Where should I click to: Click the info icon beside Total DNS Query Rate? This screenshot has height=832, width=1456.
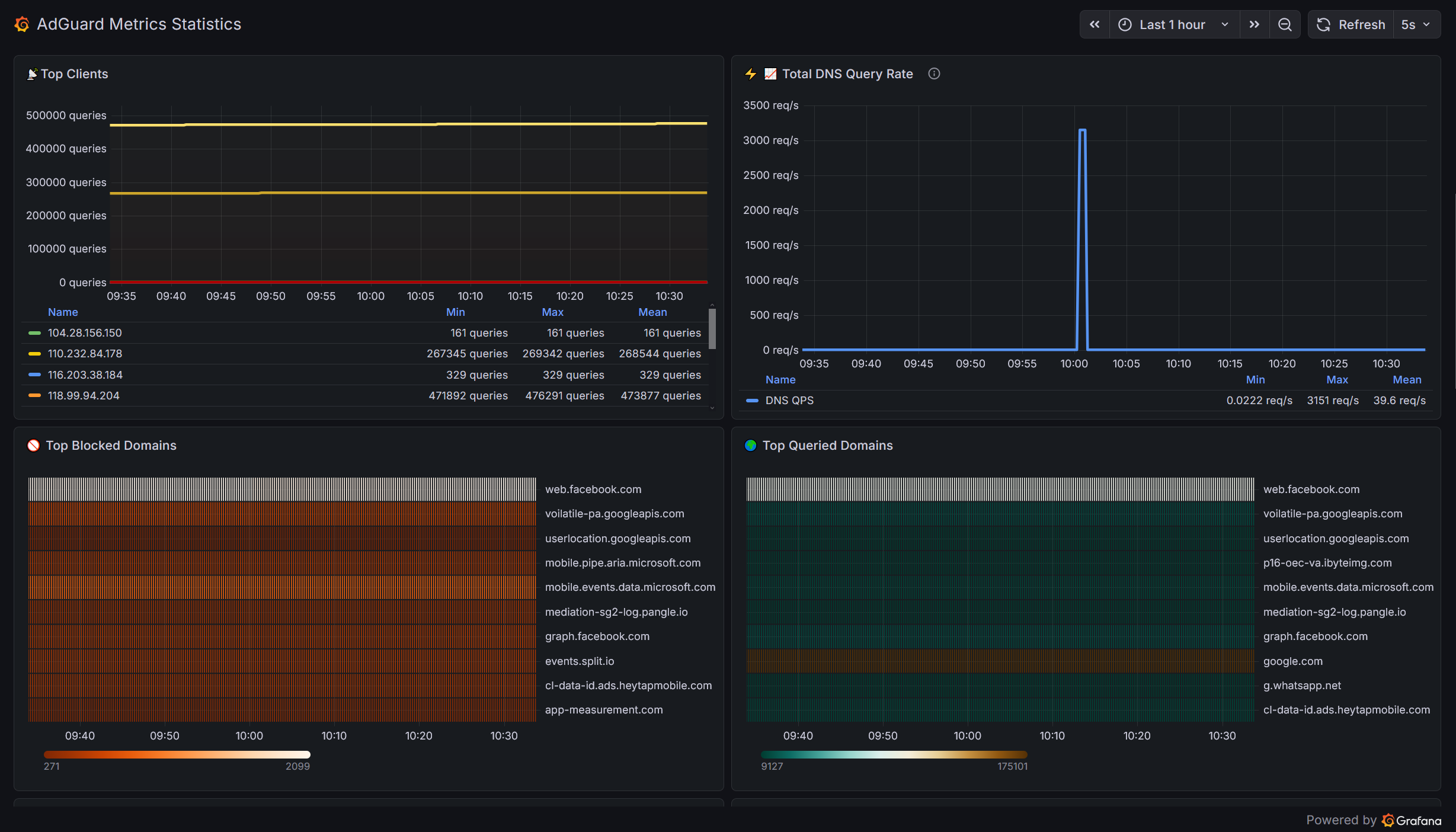pos(934,73)
